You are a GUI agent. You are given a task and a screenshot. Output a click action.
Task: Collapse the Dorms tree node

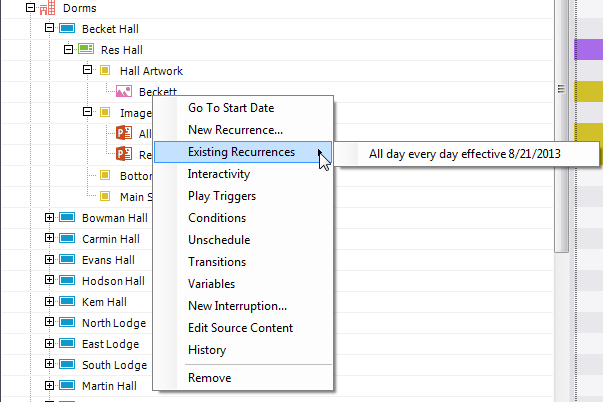pos(30,7)
